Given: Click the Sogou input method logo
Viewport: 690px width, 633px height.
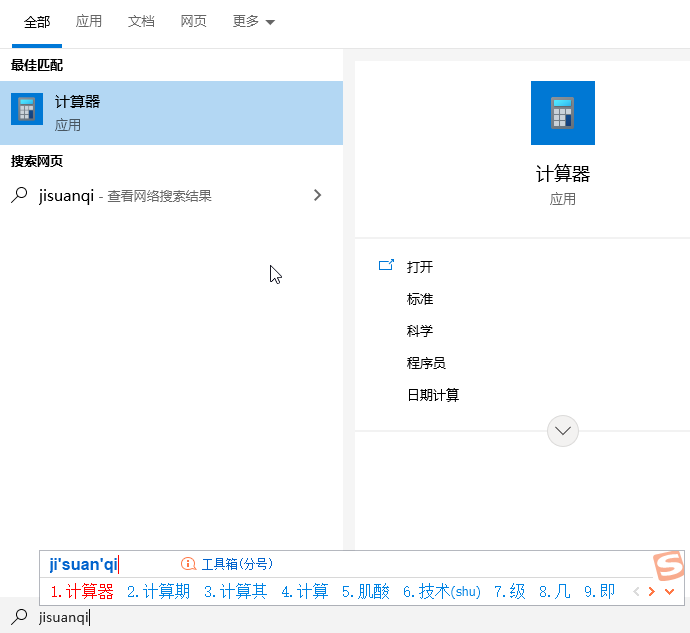Looking at the screenshot, I should pos(668,565).
